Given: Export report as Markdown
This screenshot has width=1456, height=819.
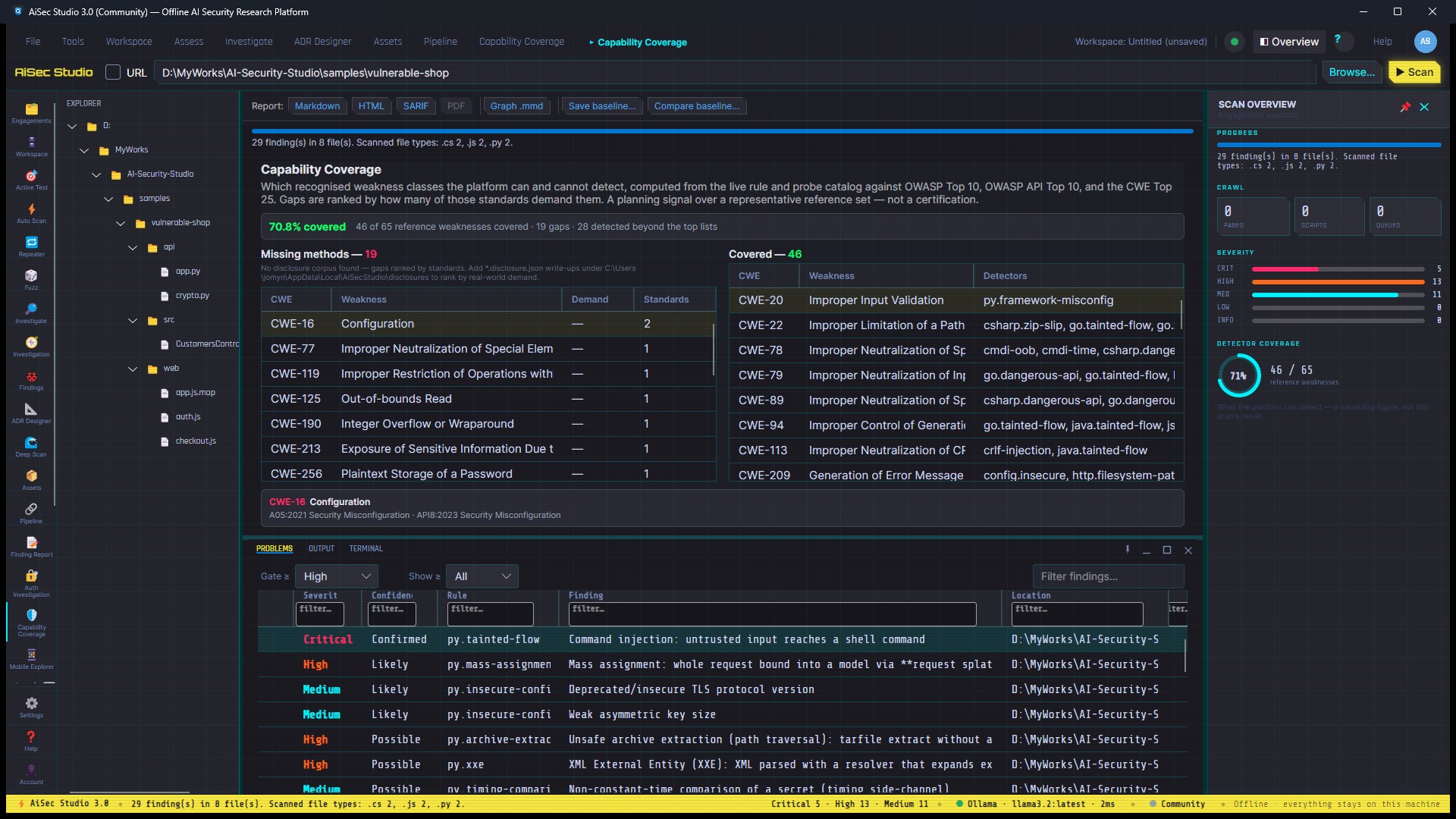Looking at the screenshot, I should pos(317,106).
